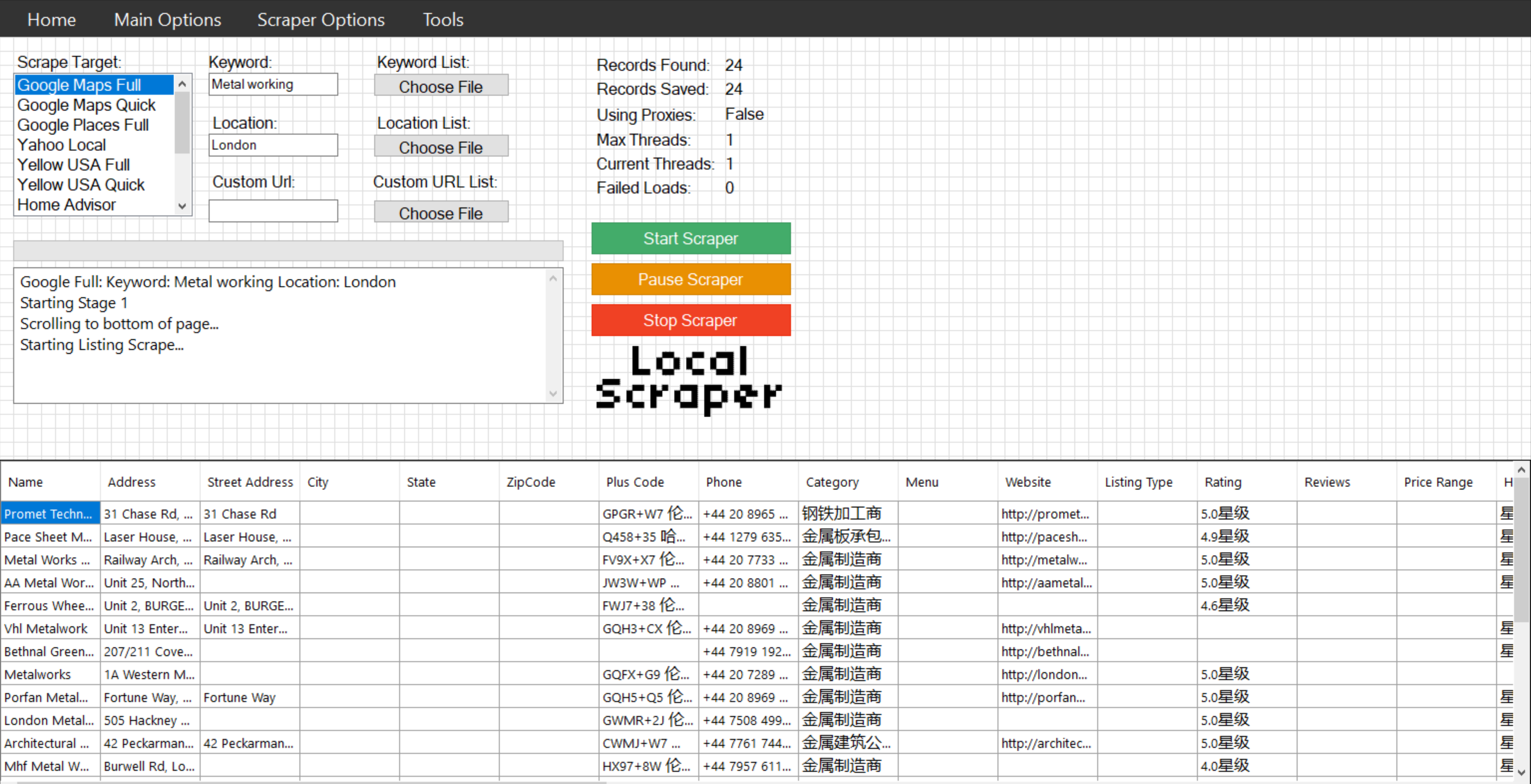The height and width of the screenshot is (784, 1531).
Task: Select the London Metal... row name
Action: (51, 720)
